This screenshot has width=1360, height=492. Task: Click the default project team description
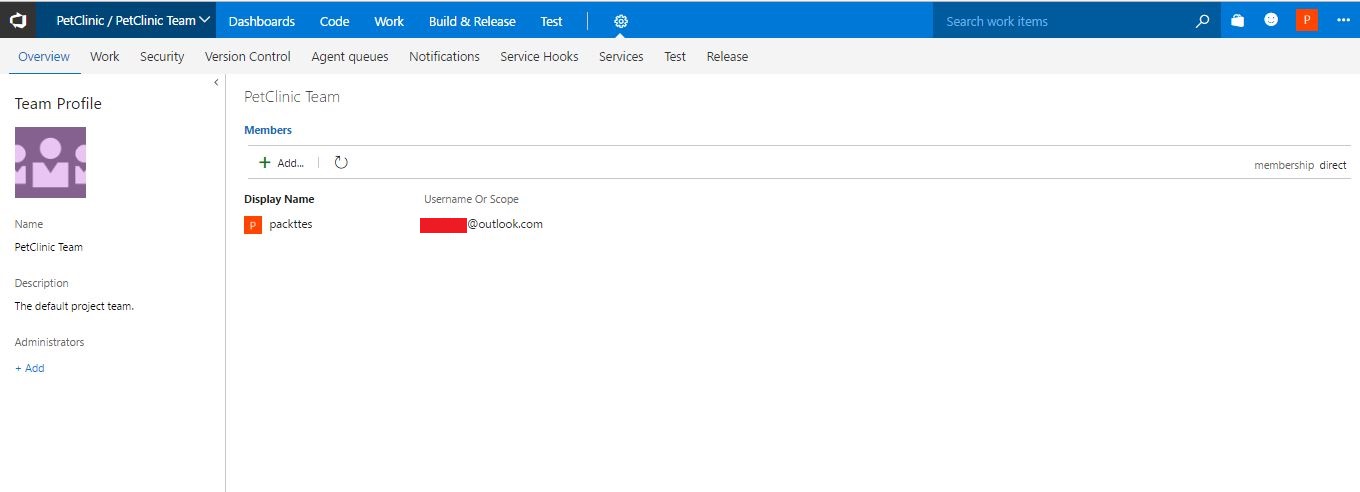coord(75,306)
